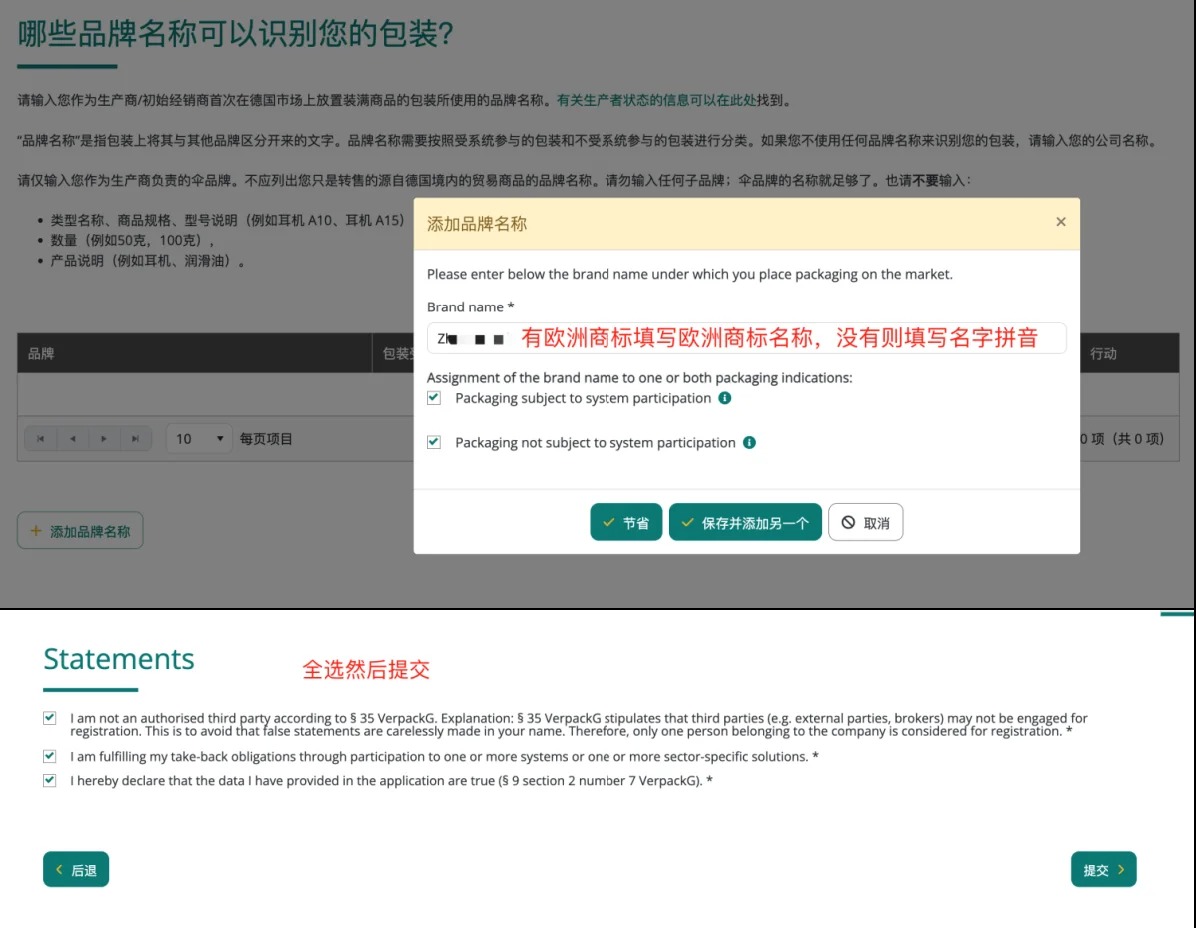The image size is (1196, 928).
Task: Toggle Packaging subject to system participation checkbox
Action: (x=434, y=398)
